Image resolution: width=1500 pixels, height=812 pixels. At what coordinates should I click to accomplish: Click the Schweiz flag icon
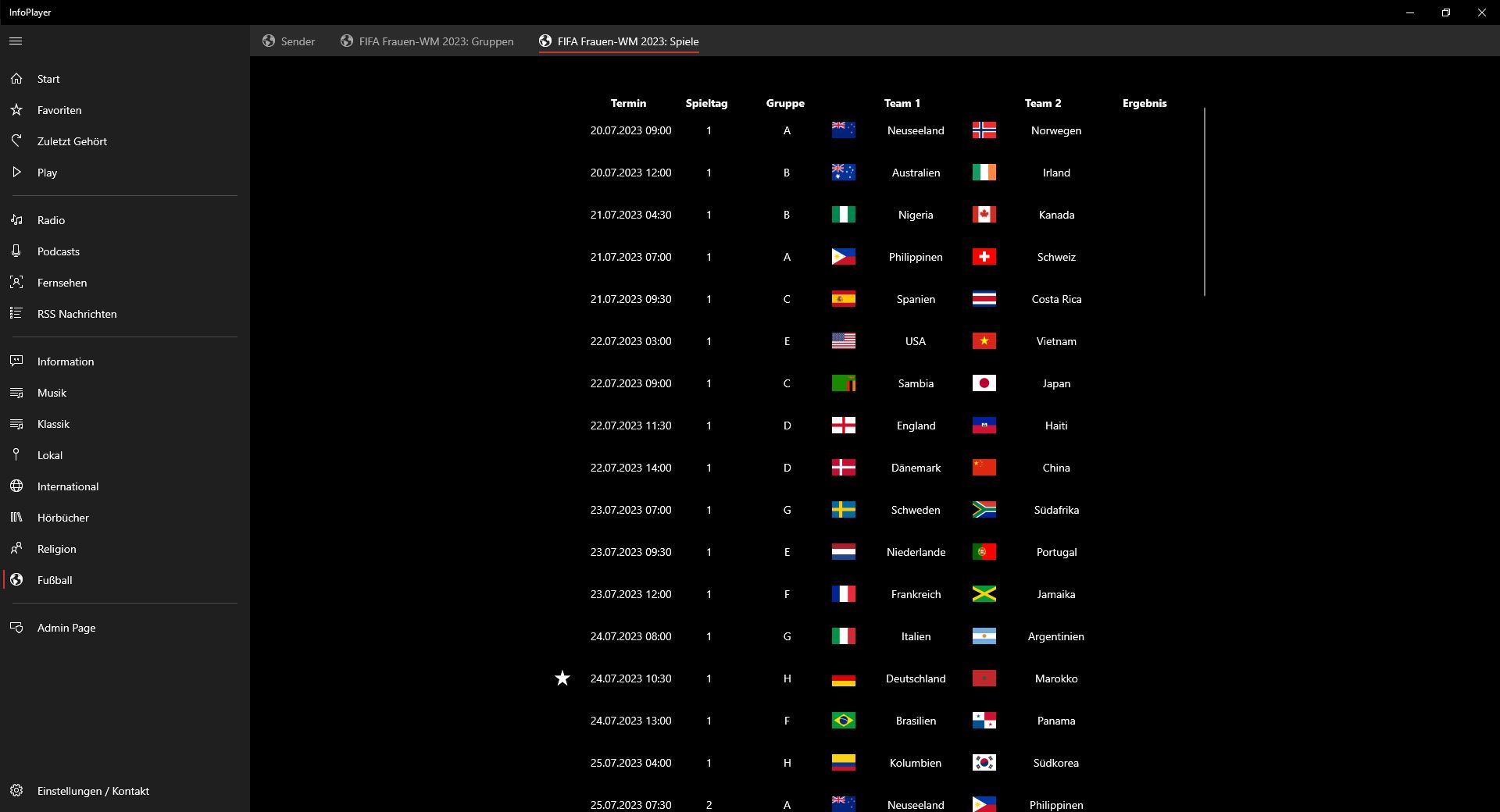pyautogui.click(x=984, y=257)
